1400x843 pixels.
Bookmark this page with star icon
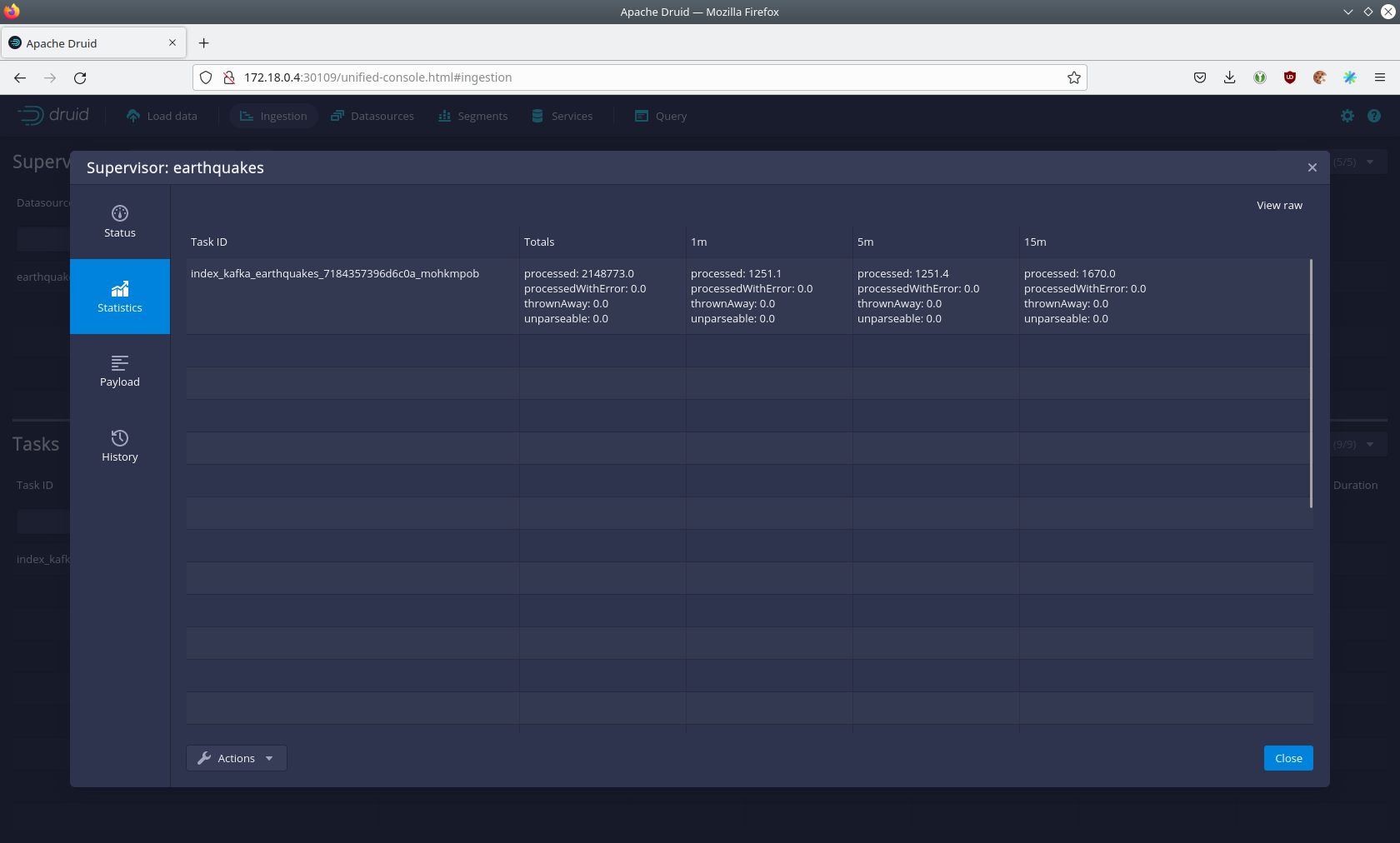(1073, 77)
